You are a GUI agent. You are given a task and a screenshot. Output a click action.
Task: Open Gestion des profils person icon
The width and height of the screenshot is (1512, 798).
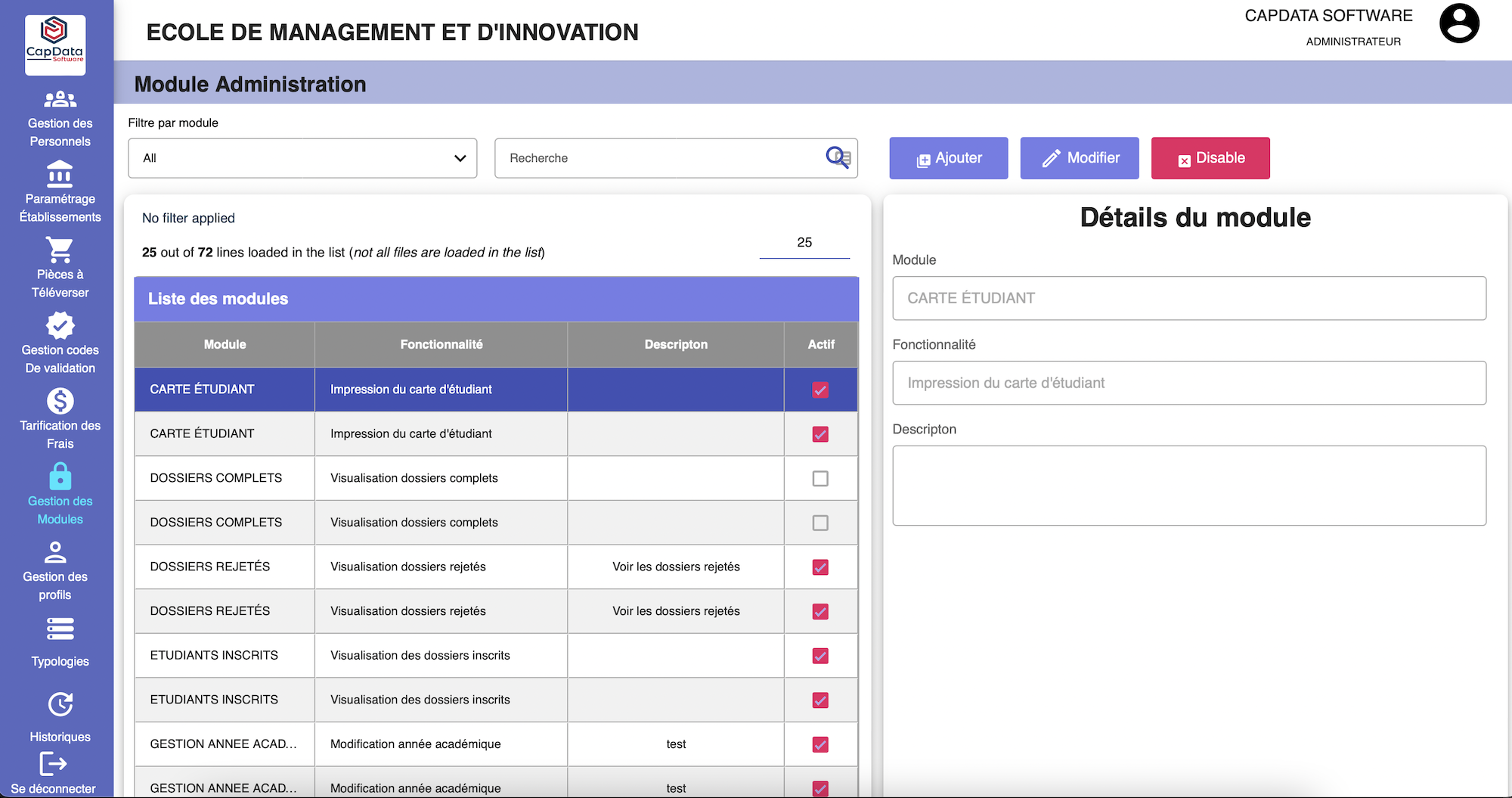(55, 552)
